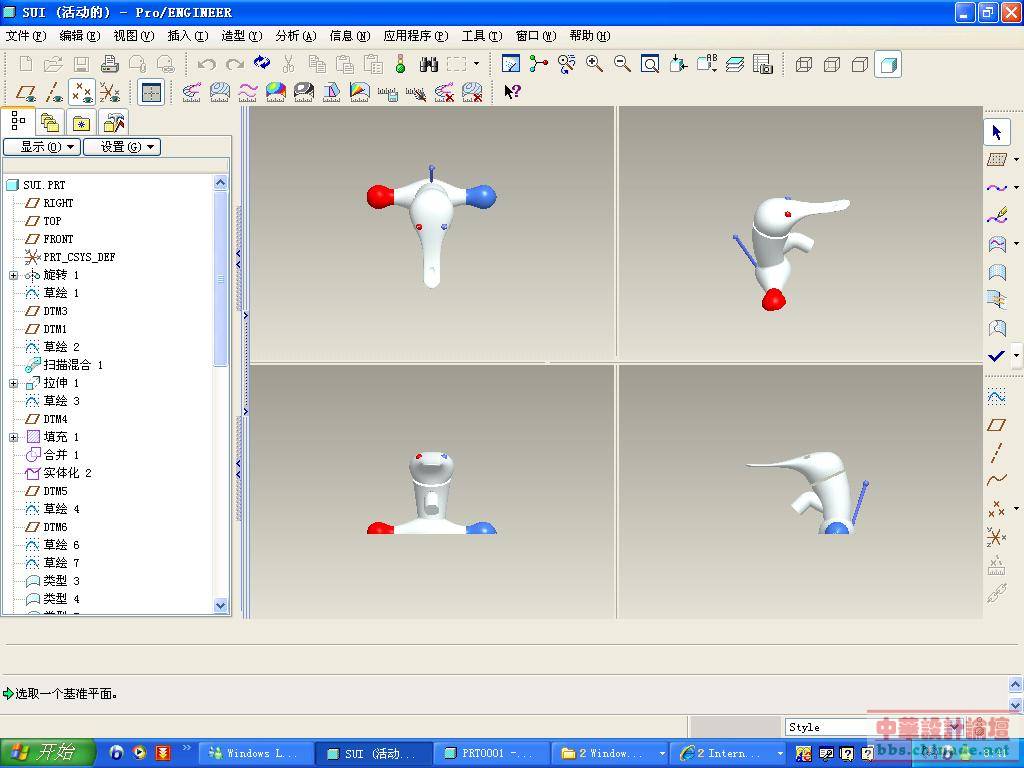
Task: Click the slope analysis icon
Action: click(x=360, y=92)
